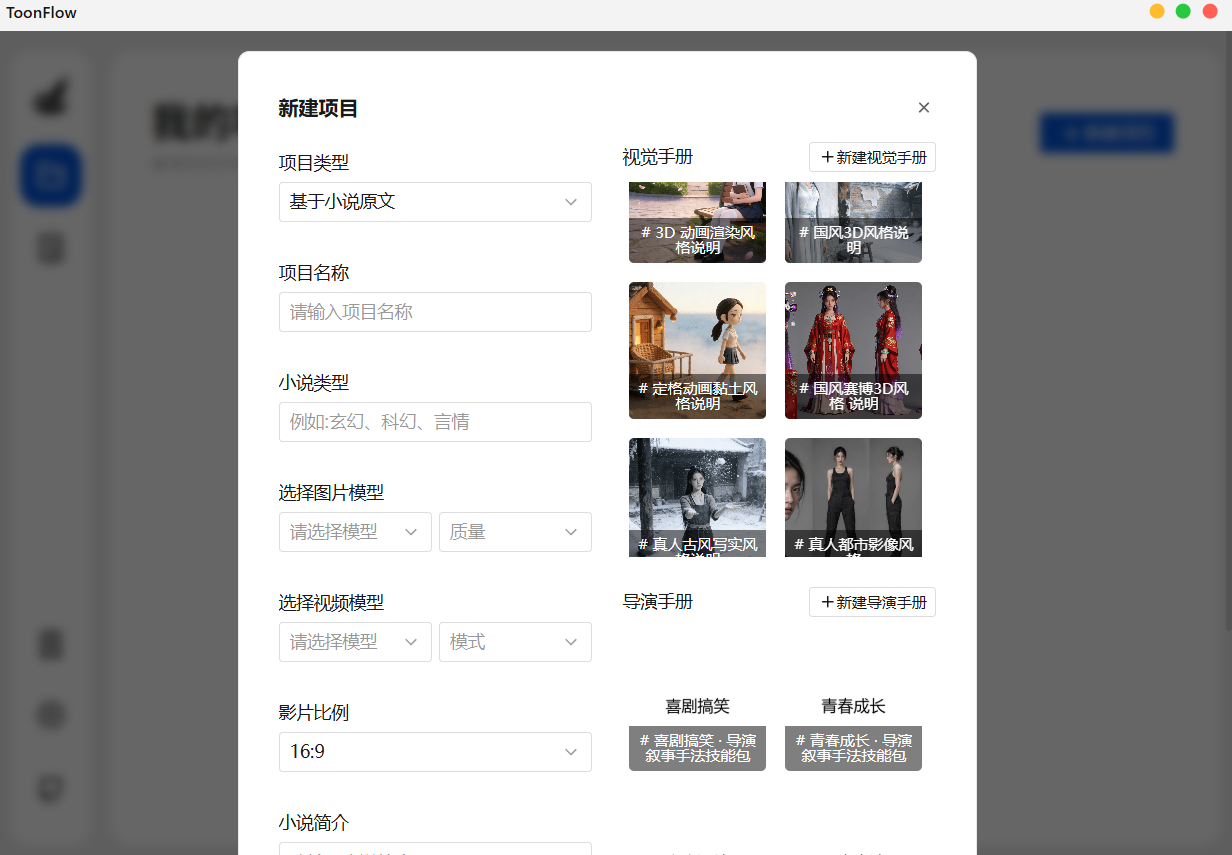Click the 项目类型 label

click(314, 162)
